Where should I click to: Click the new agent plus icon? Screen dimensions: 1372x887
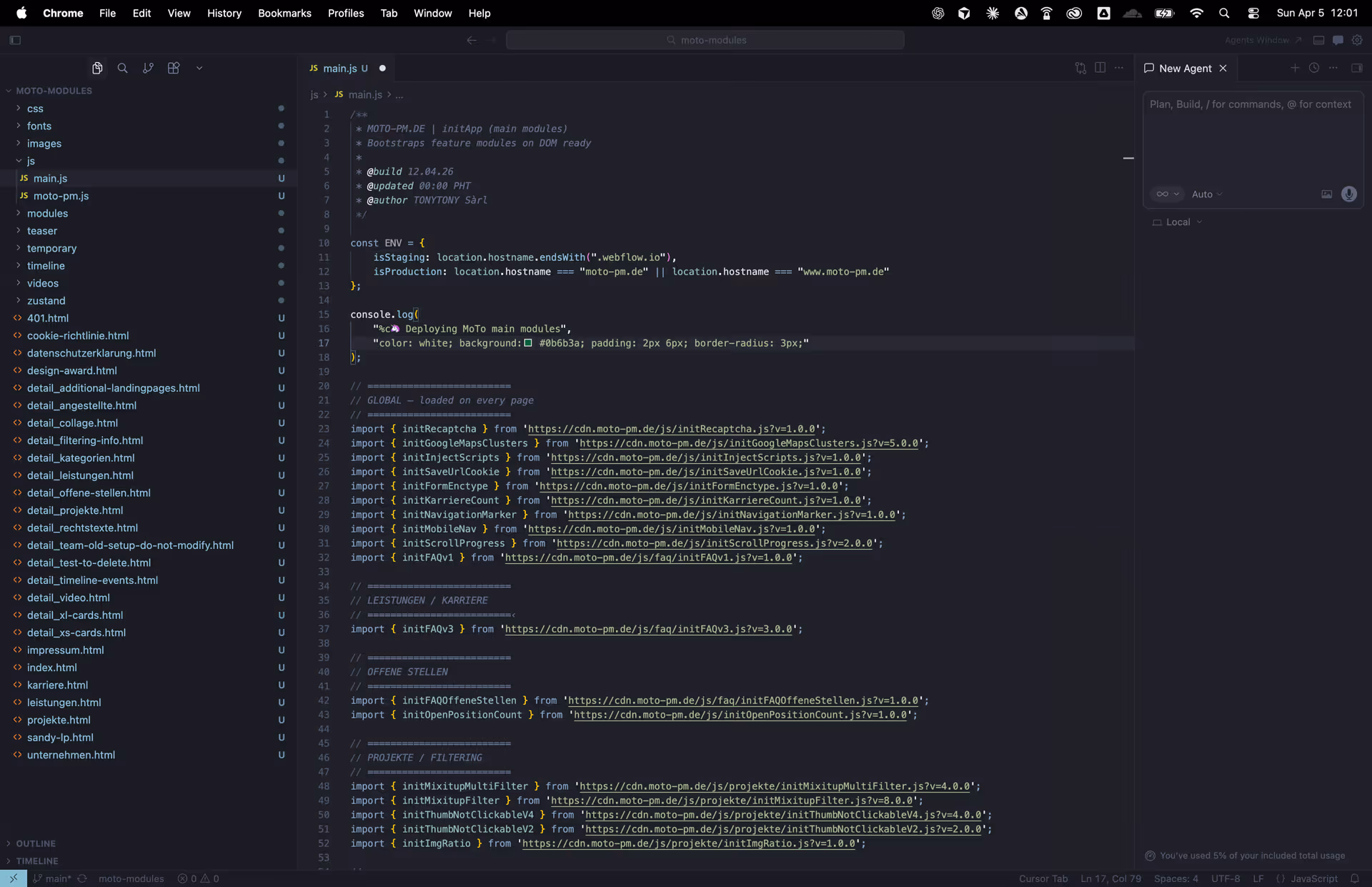[1294, 68]
